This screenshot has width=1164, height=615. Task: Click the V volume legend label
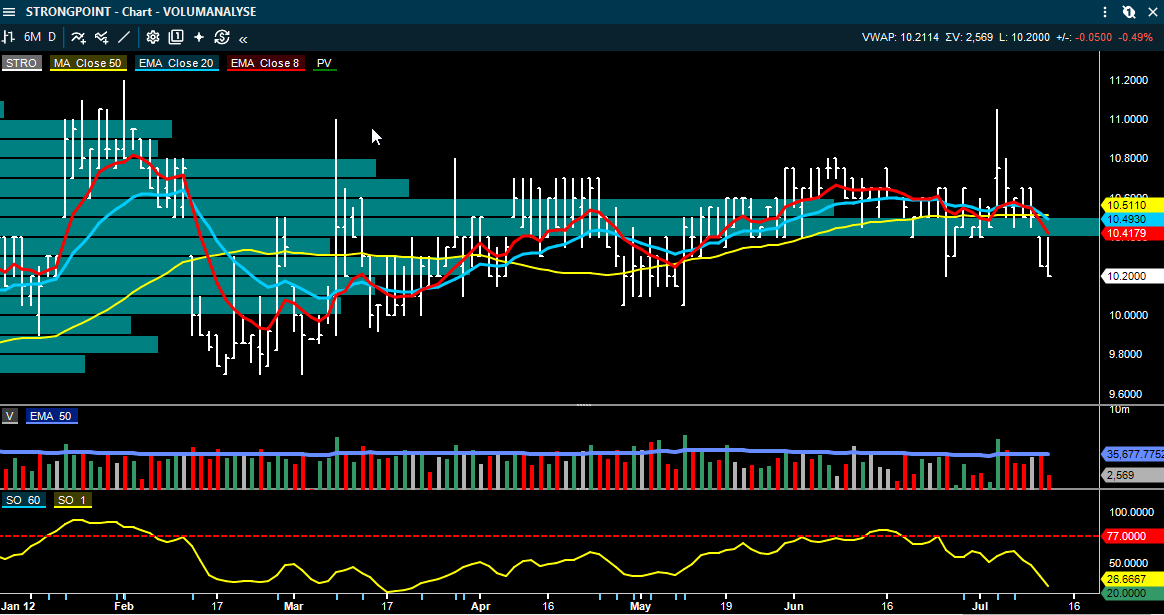tap(10, 416)
